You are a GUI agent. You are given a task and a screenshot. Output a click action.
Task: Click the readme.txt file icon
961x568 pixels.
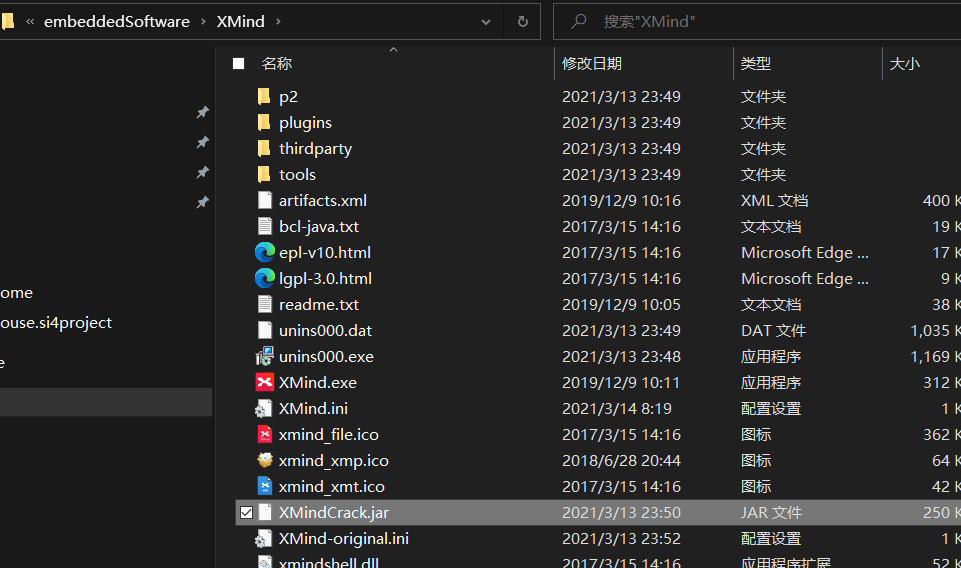(265, 304)
